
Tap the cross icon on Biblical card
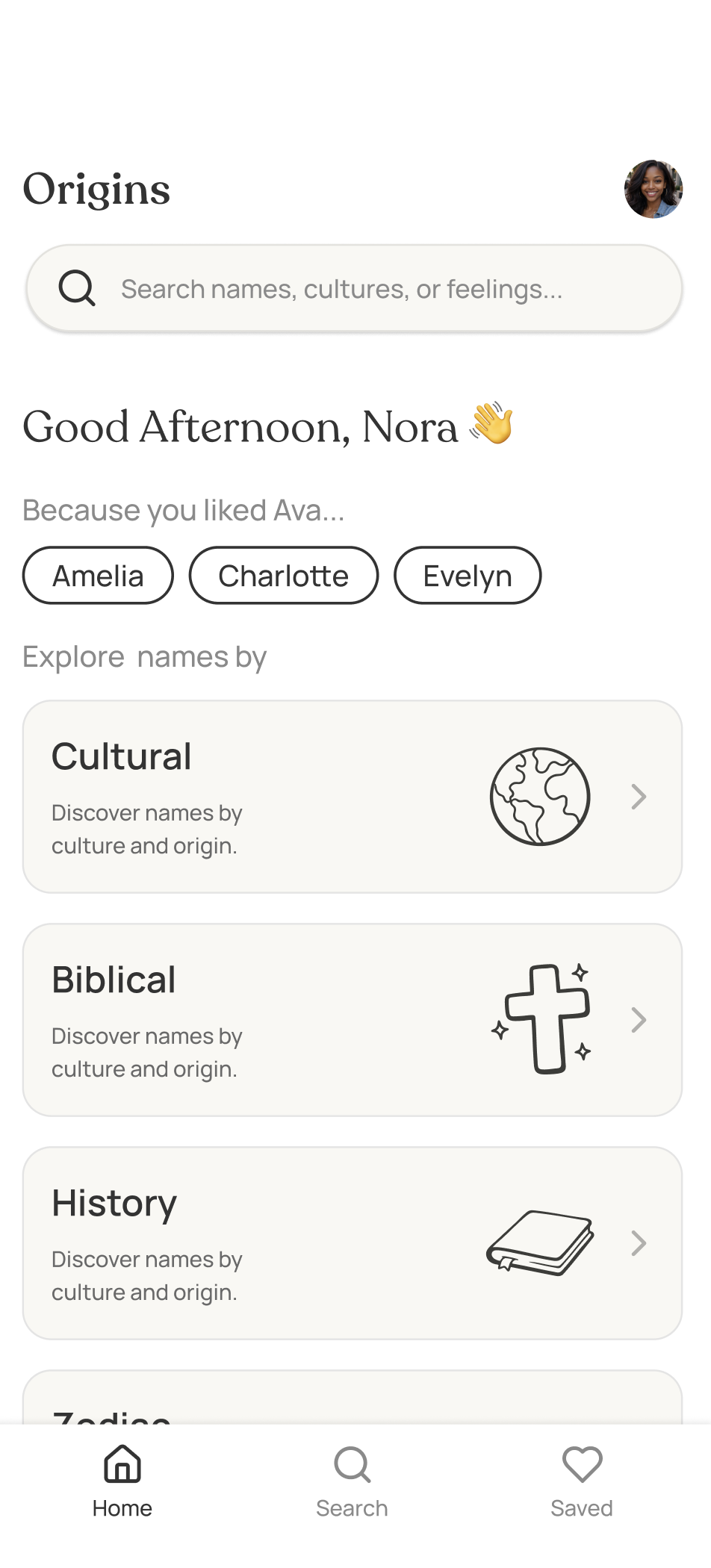(x=543, y=1019)
